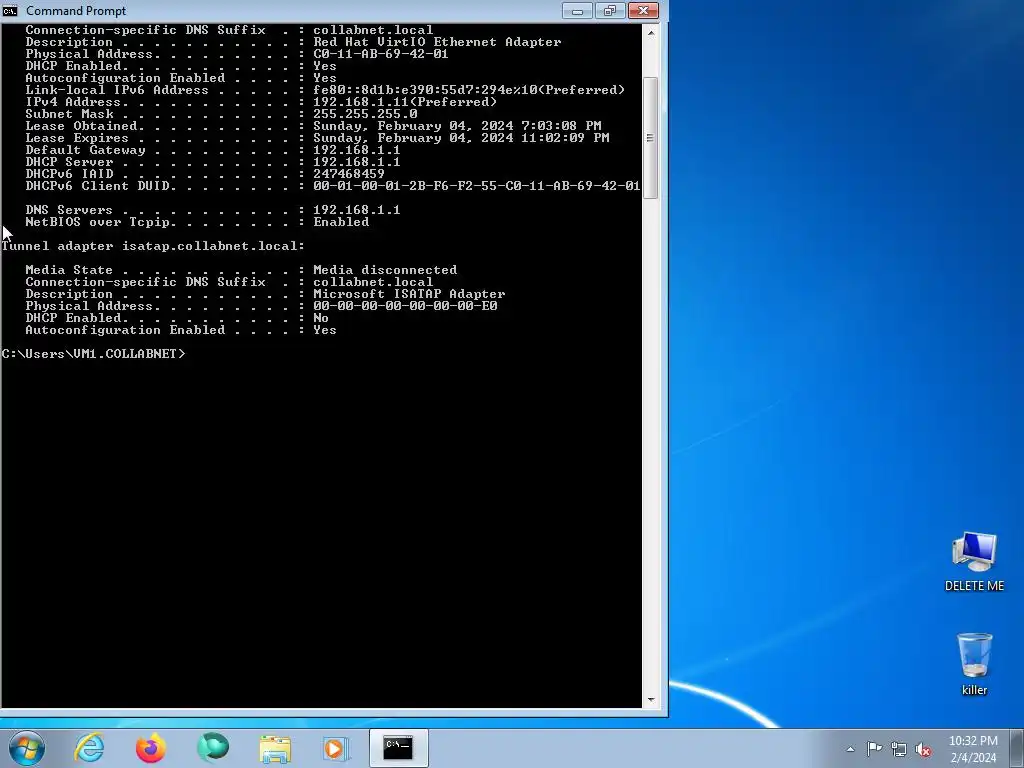Open the Windows Start menu

(27, 748)
